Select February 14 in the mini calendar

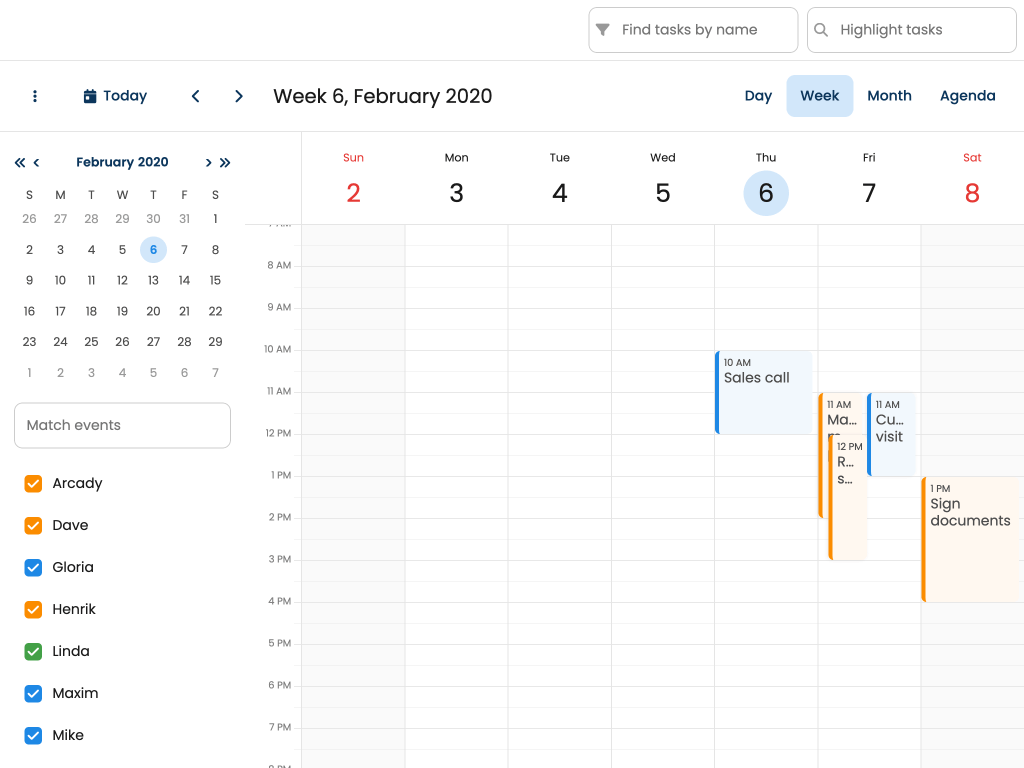coord(184,280)
